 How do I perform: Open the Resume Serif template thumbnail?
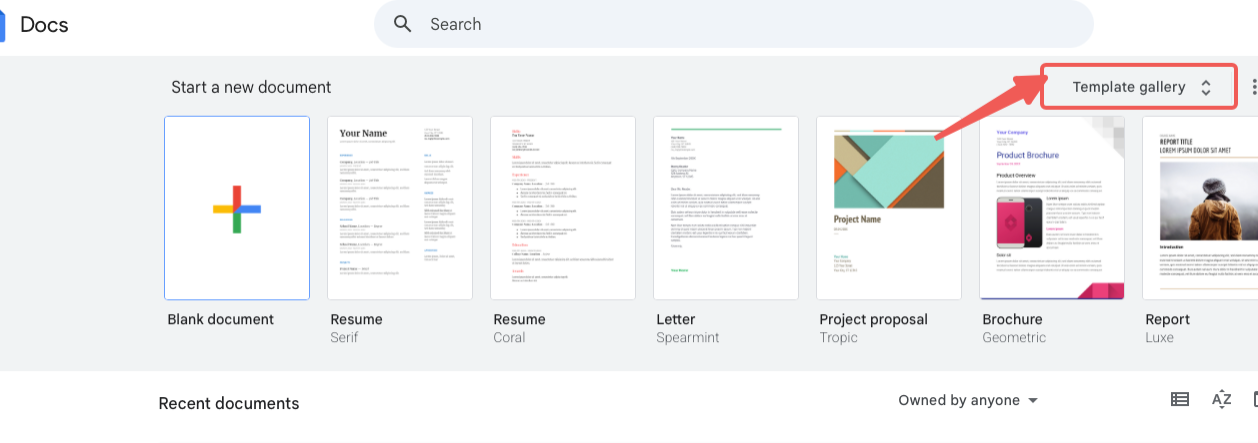point(400,208)
